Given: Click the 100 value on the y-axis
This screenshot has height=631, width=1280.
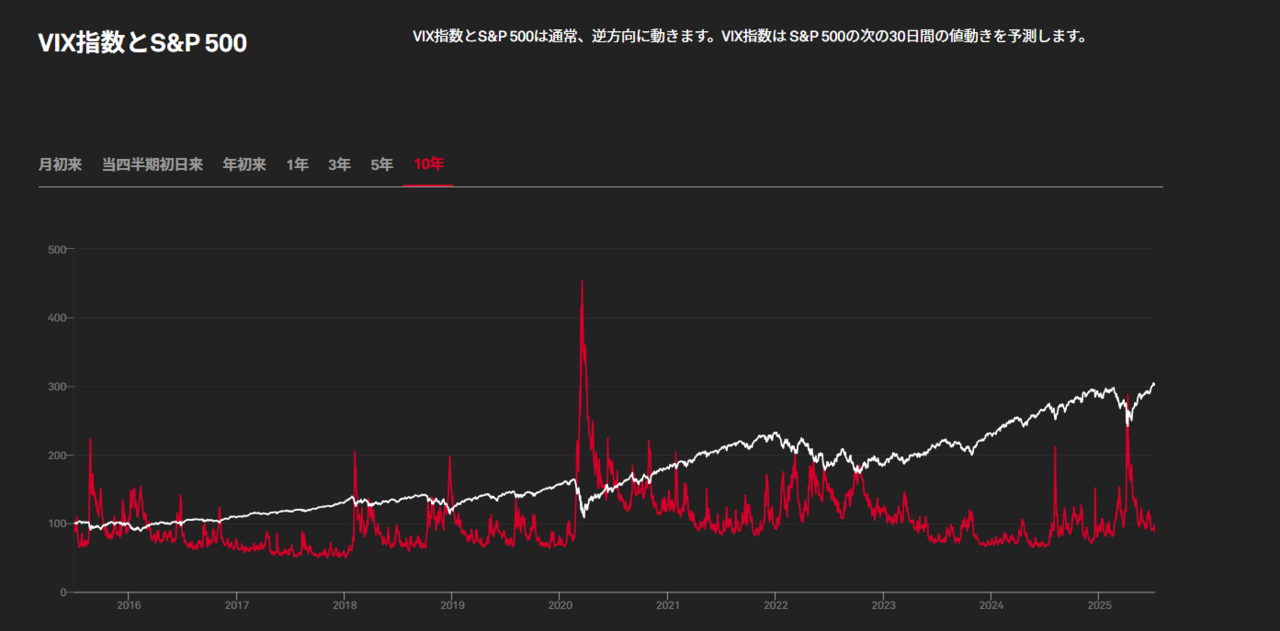Looking at the screenshot, I should click(x=57, y=524).
